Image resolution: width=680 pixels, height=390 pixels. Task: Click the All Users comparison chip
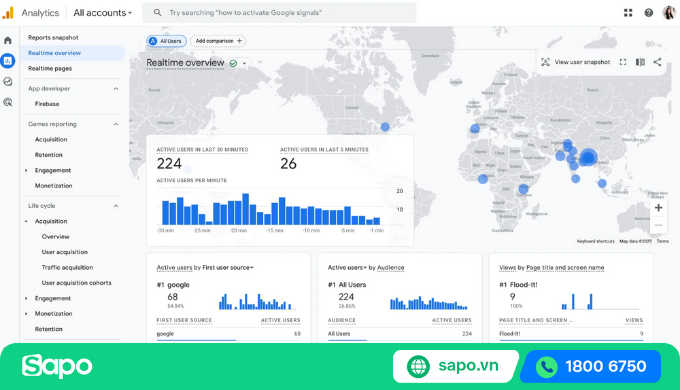point(167,41)
